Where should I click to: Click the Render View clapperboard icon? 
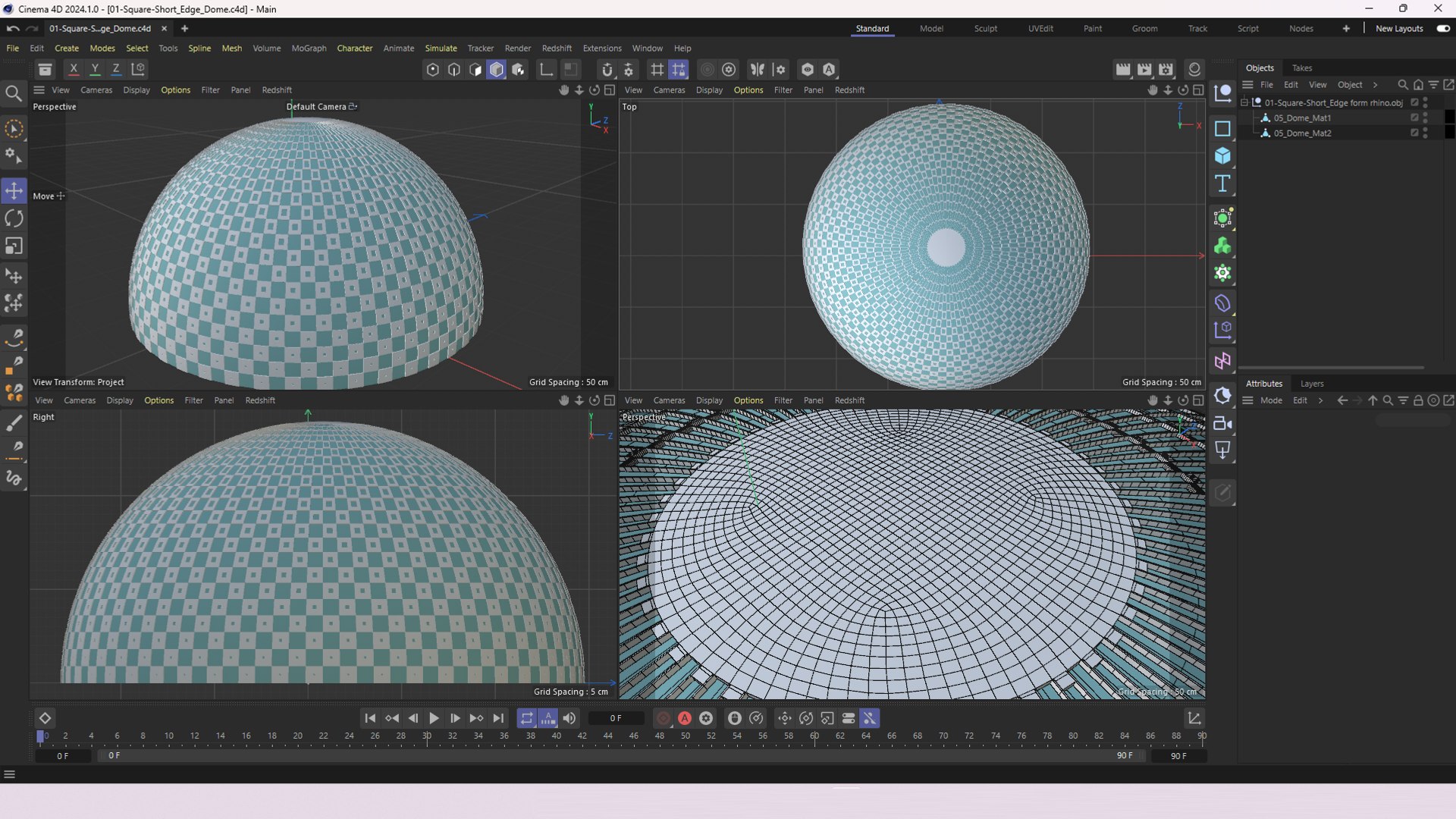(1123, 70)
